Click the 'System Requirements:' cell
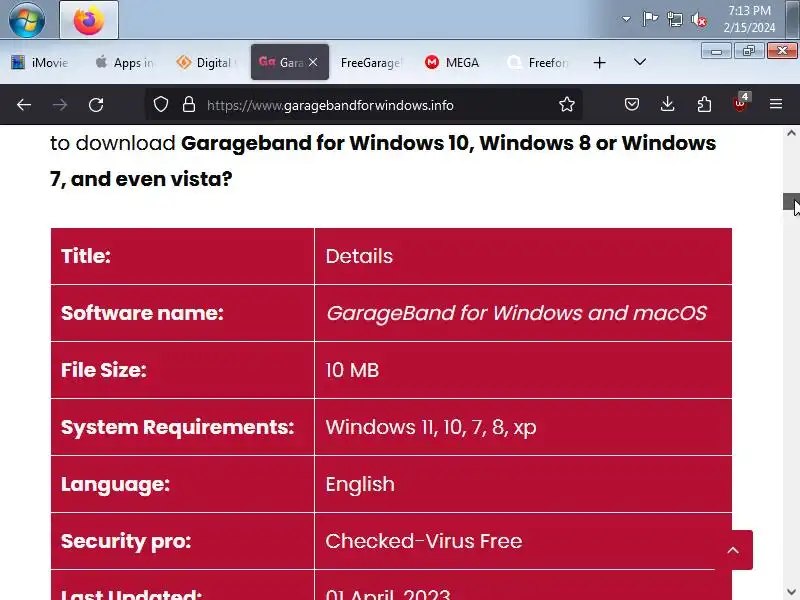Screen dimensions: 800x600 (183, 427)
